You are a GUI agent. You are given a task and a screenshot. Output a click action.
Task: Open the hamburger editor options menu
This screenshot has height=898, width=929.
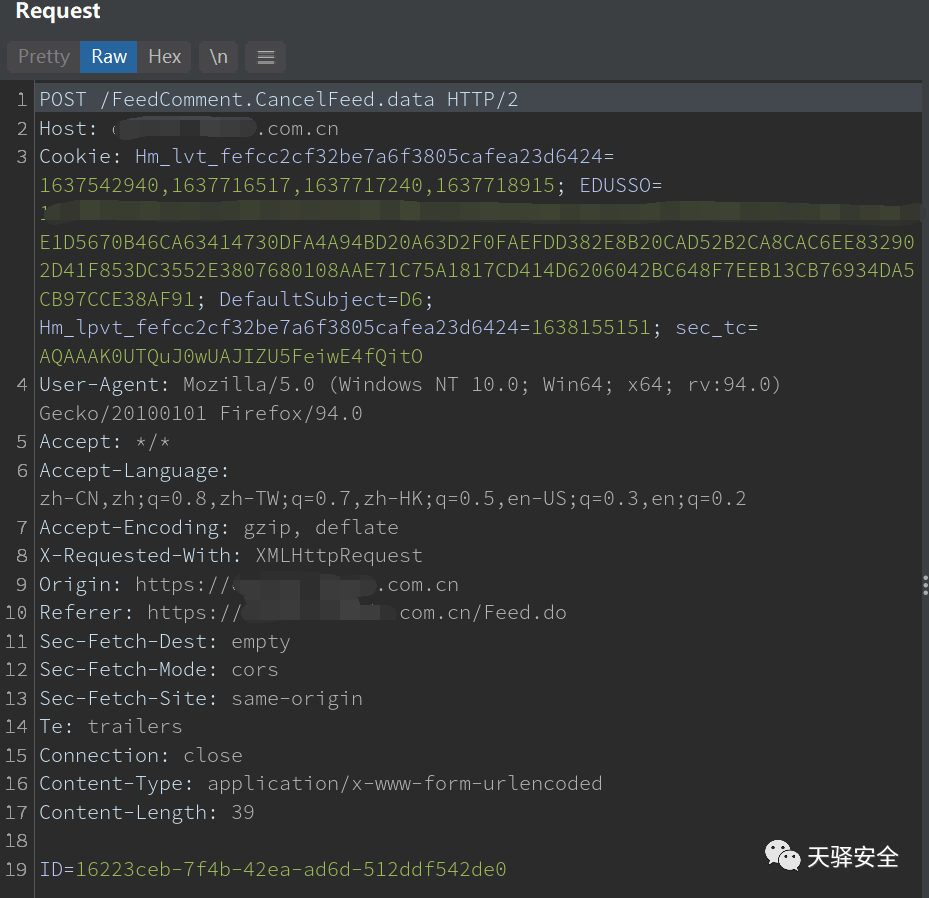266,57
